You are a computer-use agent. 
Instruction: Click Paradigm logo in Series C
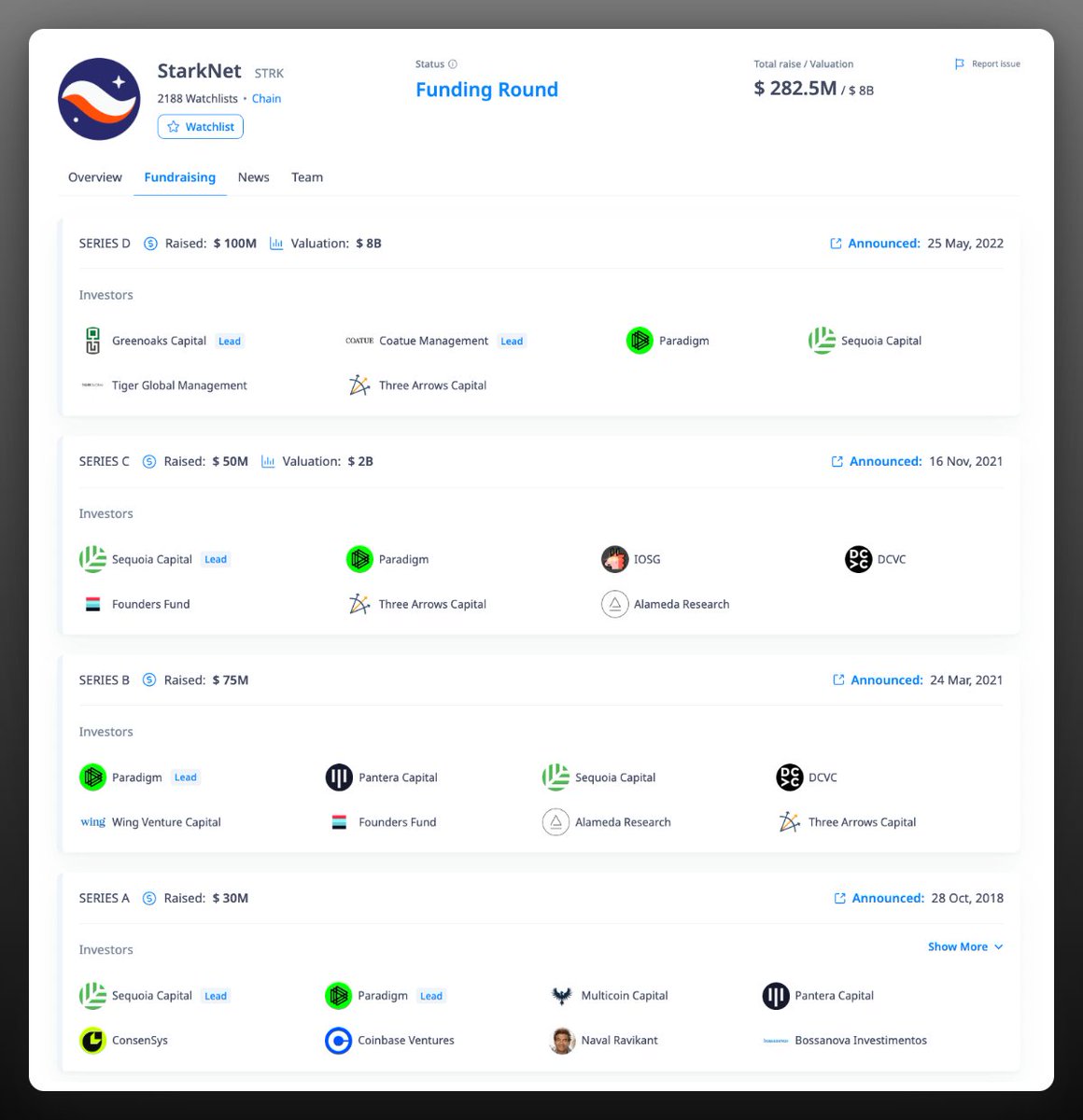pyautogui.click(x=359, y=559)
